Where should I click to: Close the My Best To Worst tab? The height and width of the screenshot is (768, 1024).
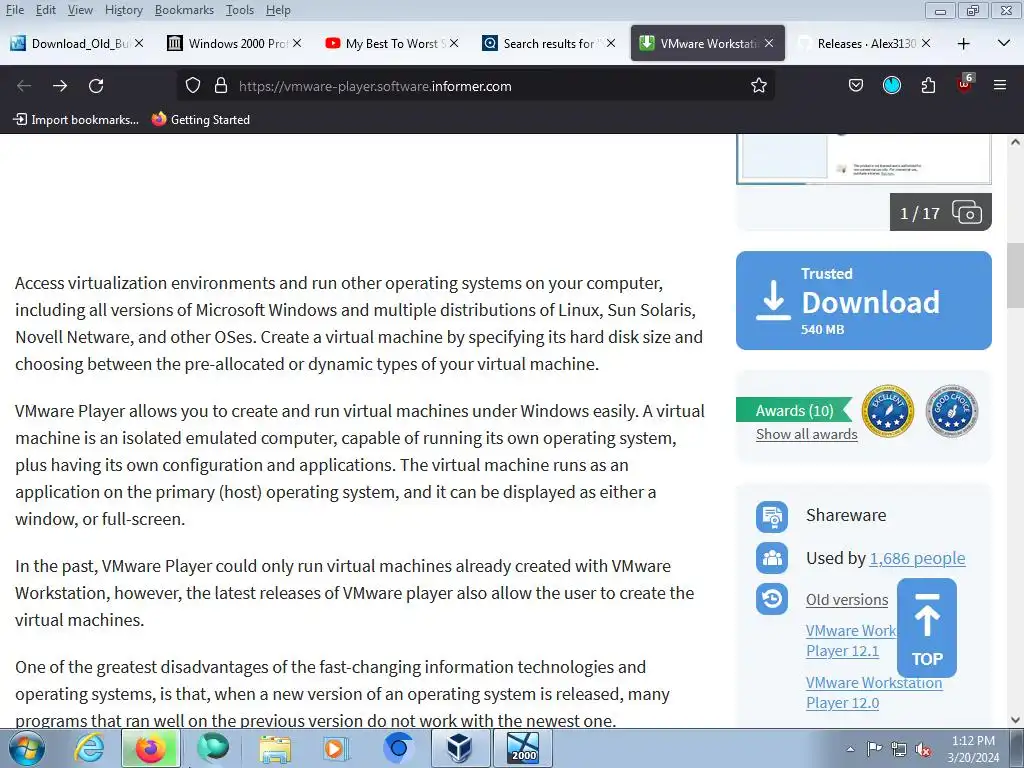pos(454,43)
